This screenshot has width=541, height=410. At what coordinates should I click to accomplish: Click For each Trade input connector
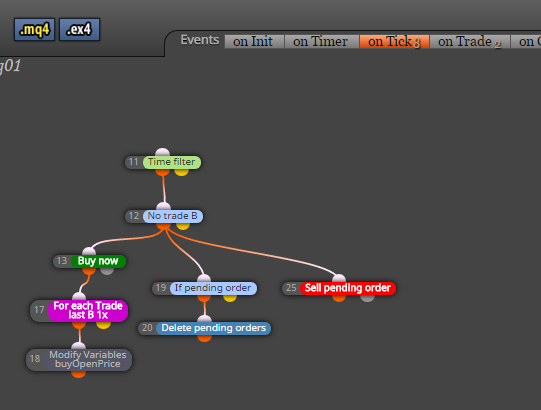click(79, 296)
